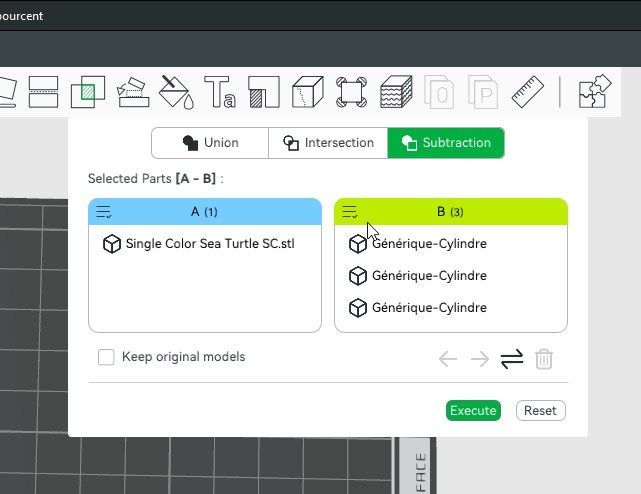This screenshot has width=641, height=494.
Task: Click the Keep original models label
Action: click(x=184, y=357)
